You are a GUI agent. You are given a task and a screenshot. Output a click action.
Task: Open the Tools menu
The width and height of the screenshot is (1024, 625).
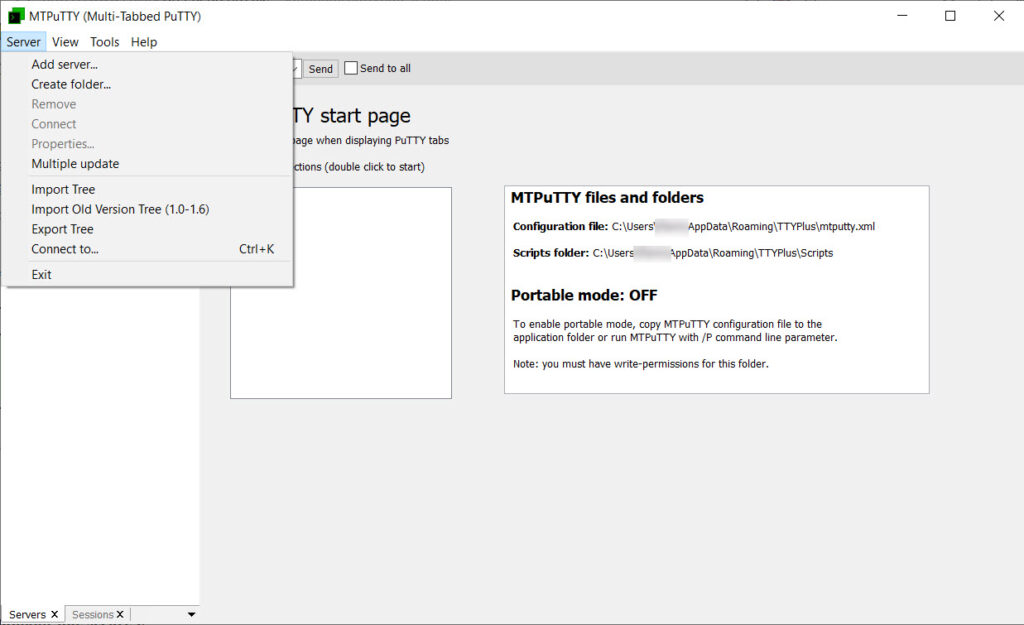(104, 42)
